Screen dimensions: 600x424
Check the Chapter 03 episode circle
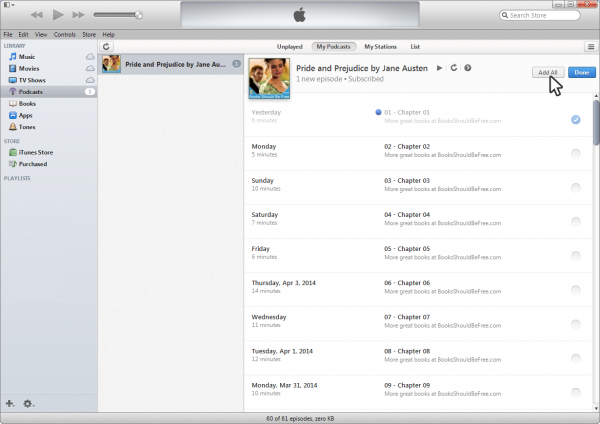[576, 188]
